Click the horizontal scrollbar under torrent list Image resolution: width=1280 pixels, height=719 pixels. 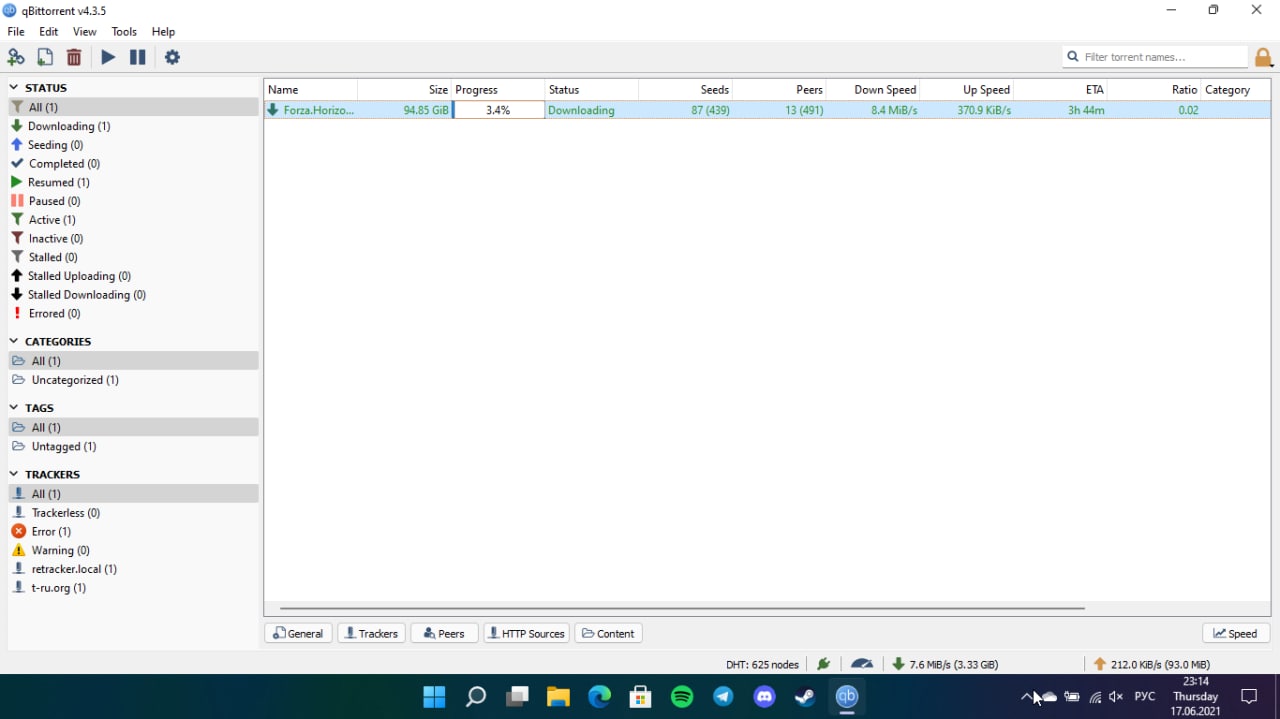(x=682, y=608)
